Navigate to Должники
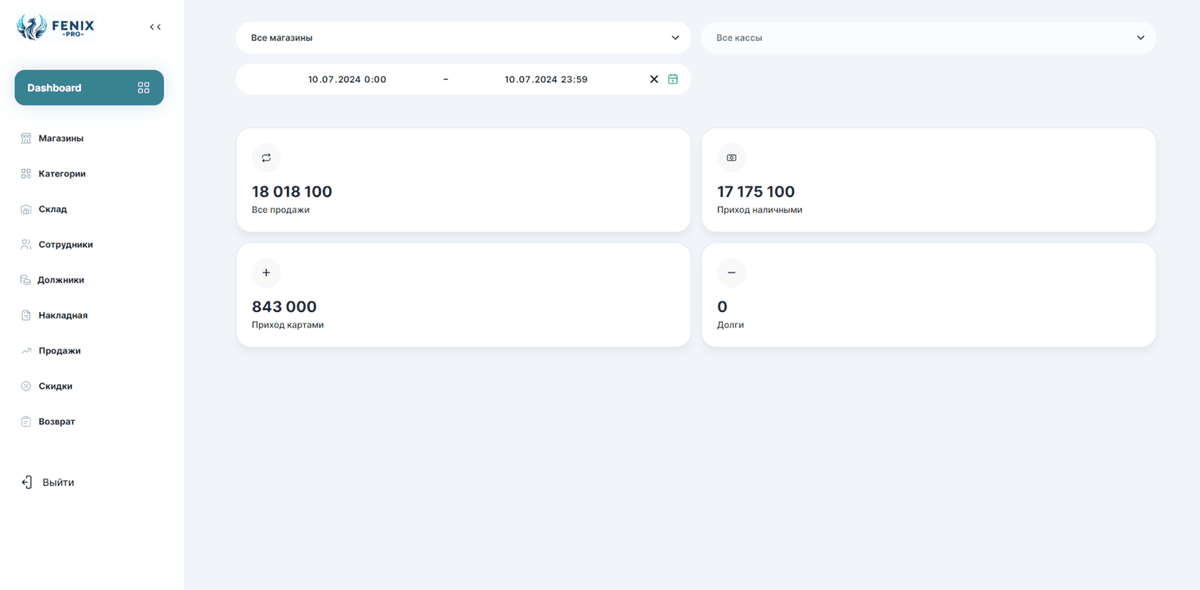 click(60, 280)
